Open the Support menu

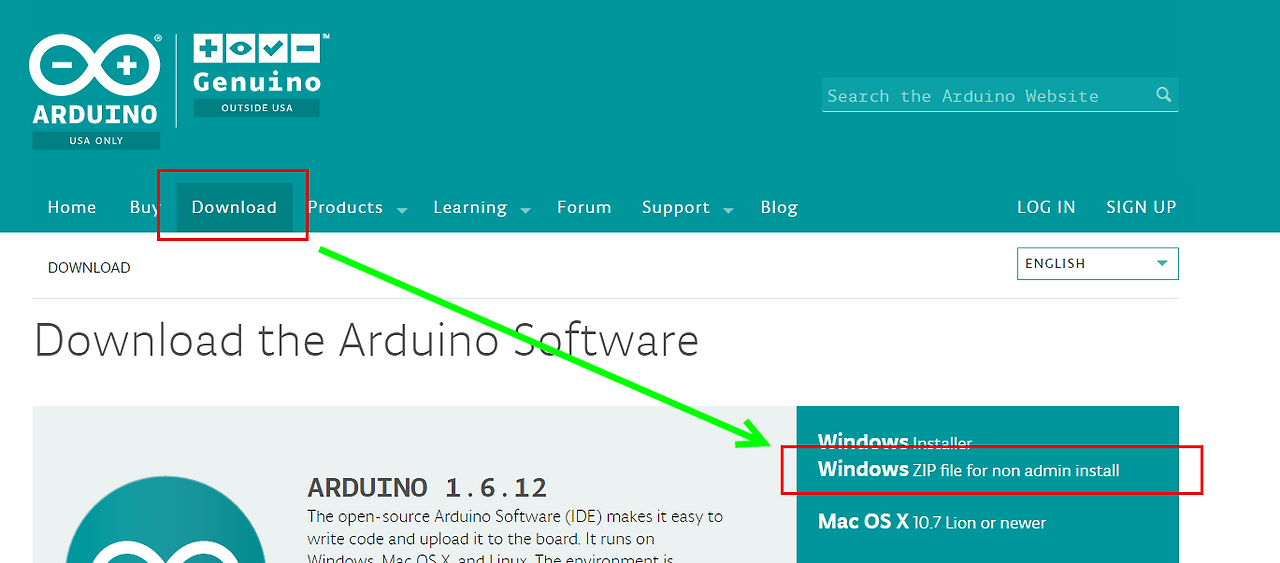tap(676, 207)
